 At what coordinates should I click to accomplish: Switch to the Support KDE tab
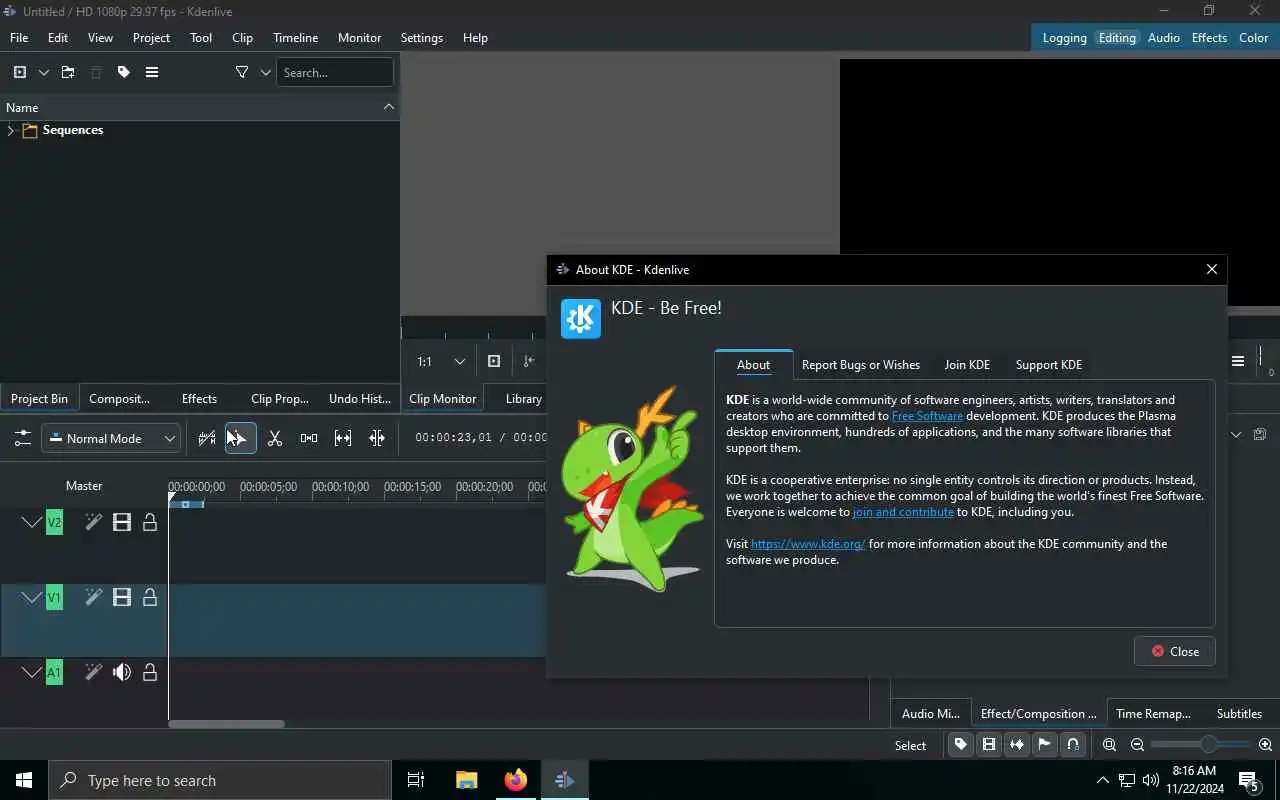tap(1049, 365)
